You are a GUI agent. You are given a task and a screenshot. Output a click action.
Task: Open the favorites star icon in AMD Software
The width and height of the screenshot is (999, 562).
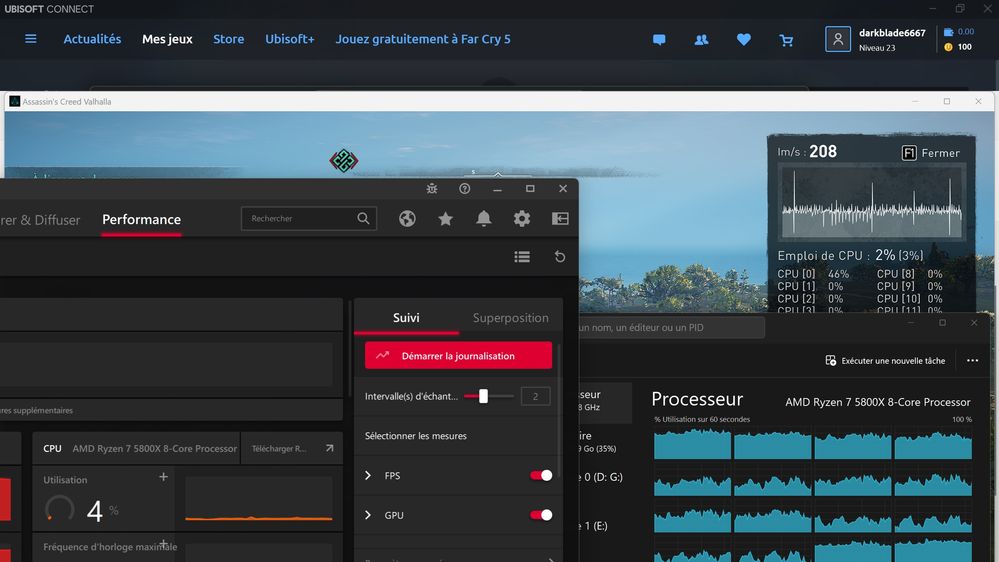click(x=445, y=219)
